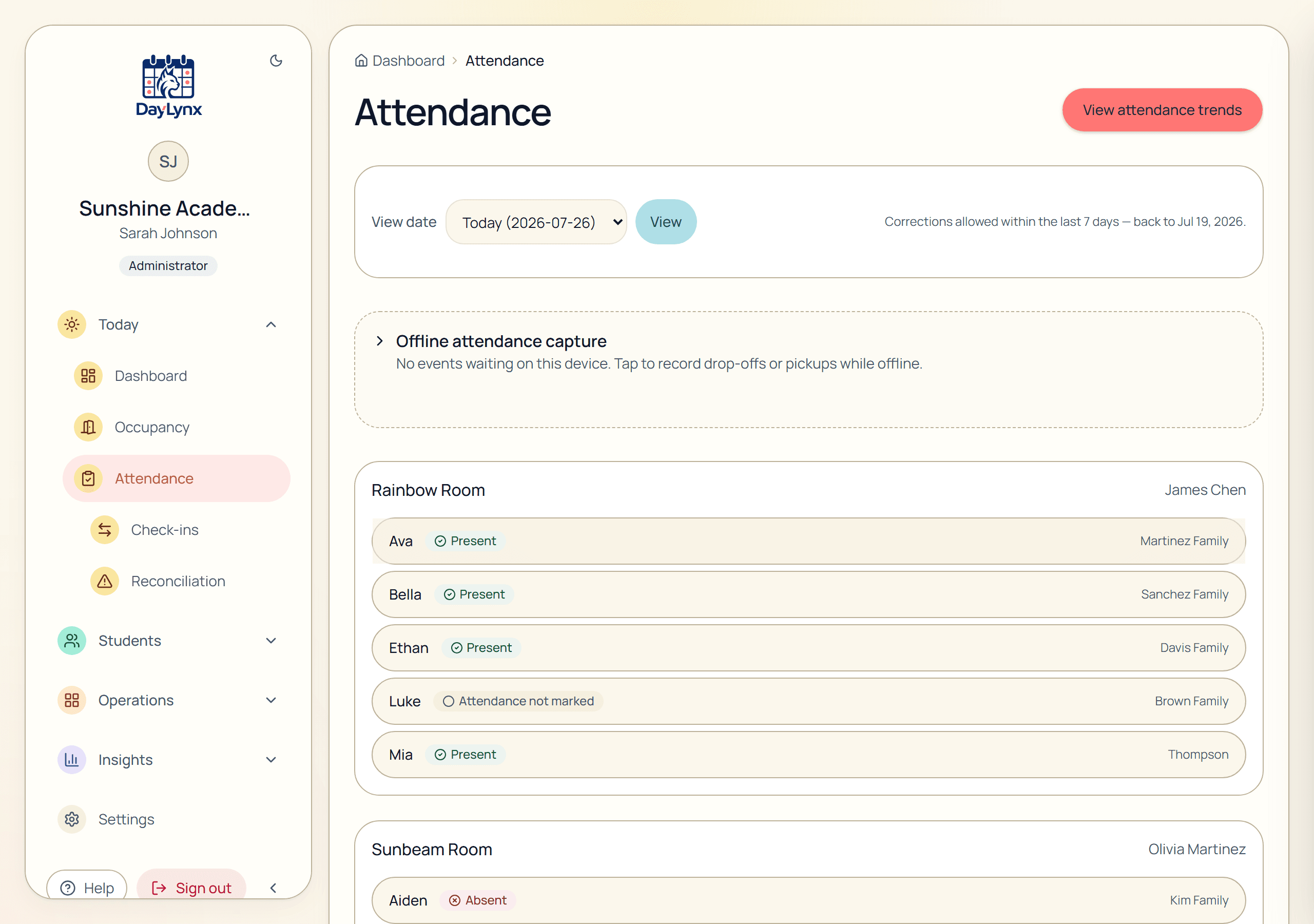The width and height of the screenshot is (1314, 924).
Task: Click the Sunbeam Room heading
Action: pos(432,850)
